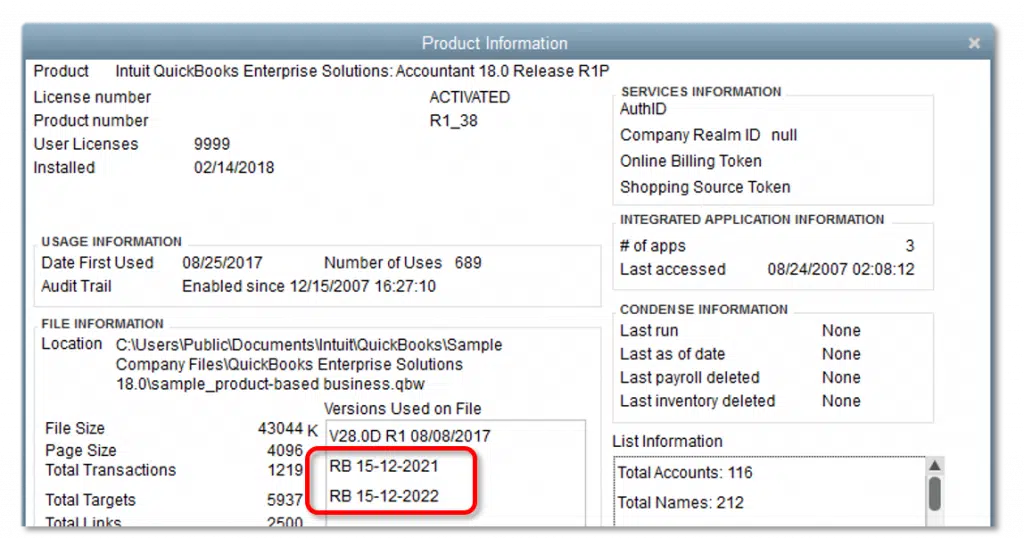1024x538 pixels.
Task: Select the 'RB 15-12-2022' version entry
Action: tap(384, 496)
